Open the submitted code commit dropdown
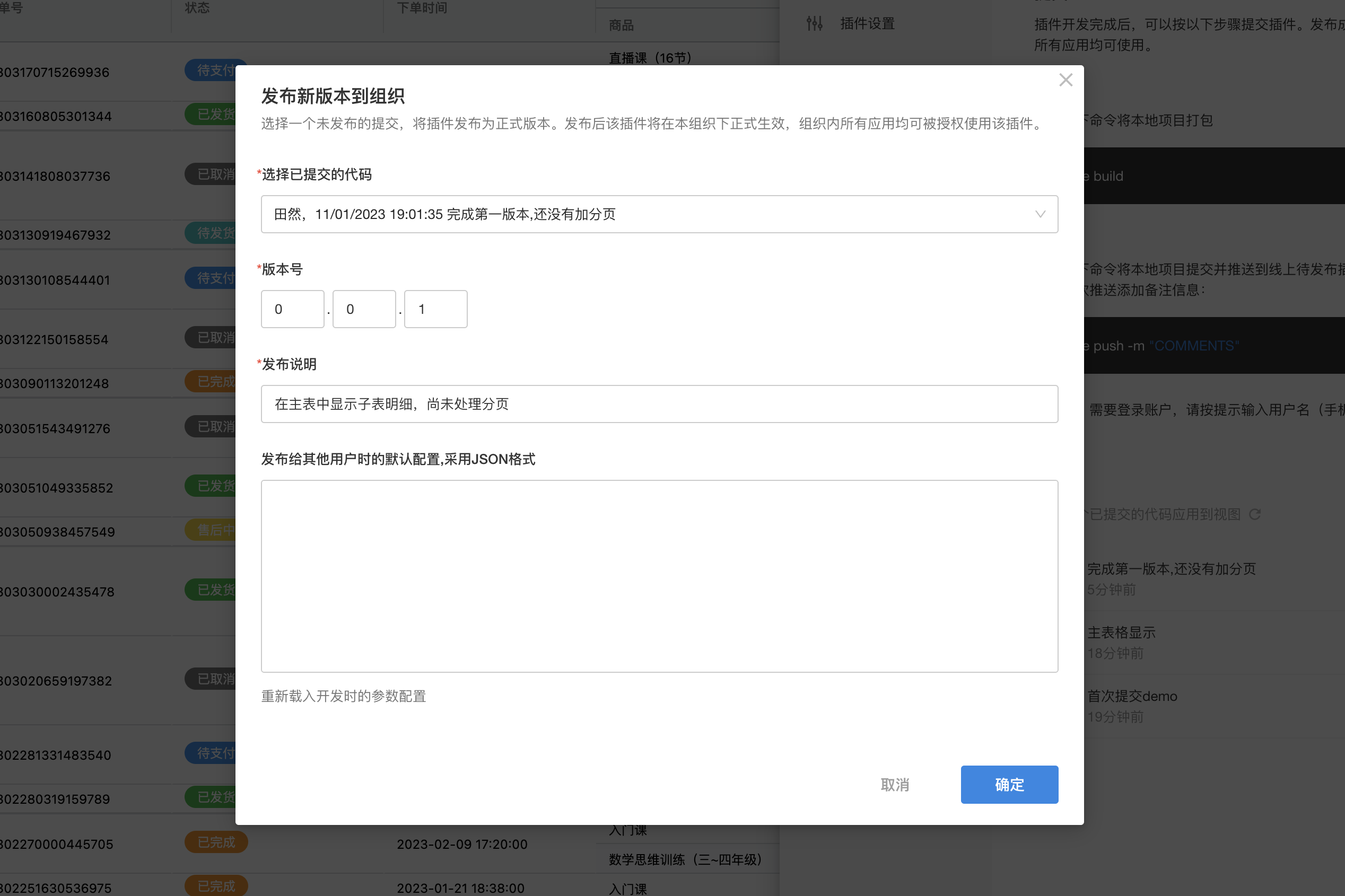Screen dimensions: 1345x896 (659, 214)
